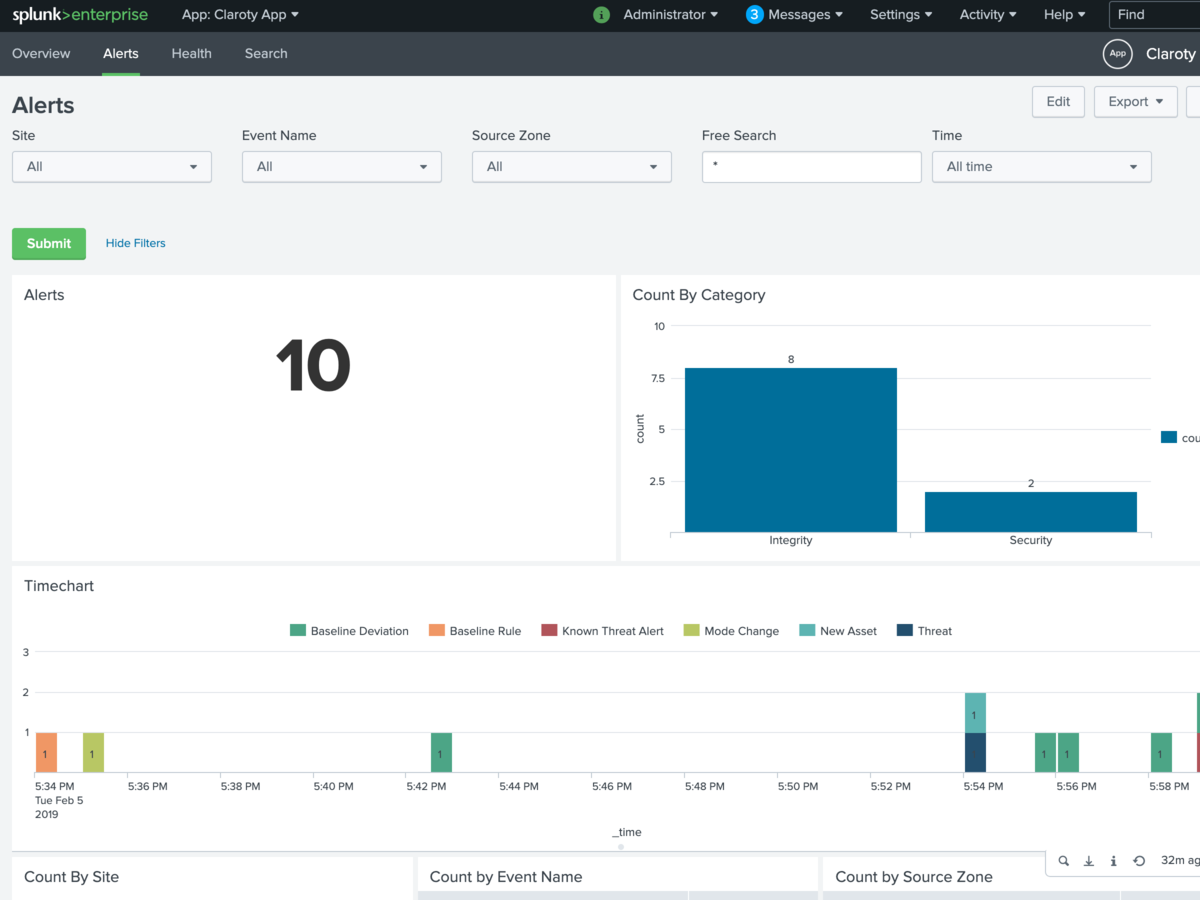Switch to the Health tab
The height and width of the screenshot is (900, 1200).
(191, 54)
